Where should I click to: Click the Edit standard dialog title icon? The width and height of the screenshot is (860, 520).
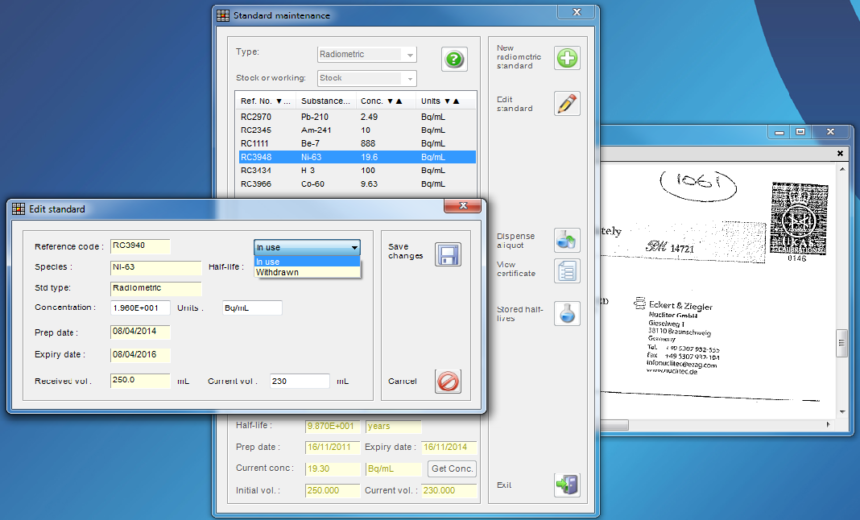click(19, 209)
